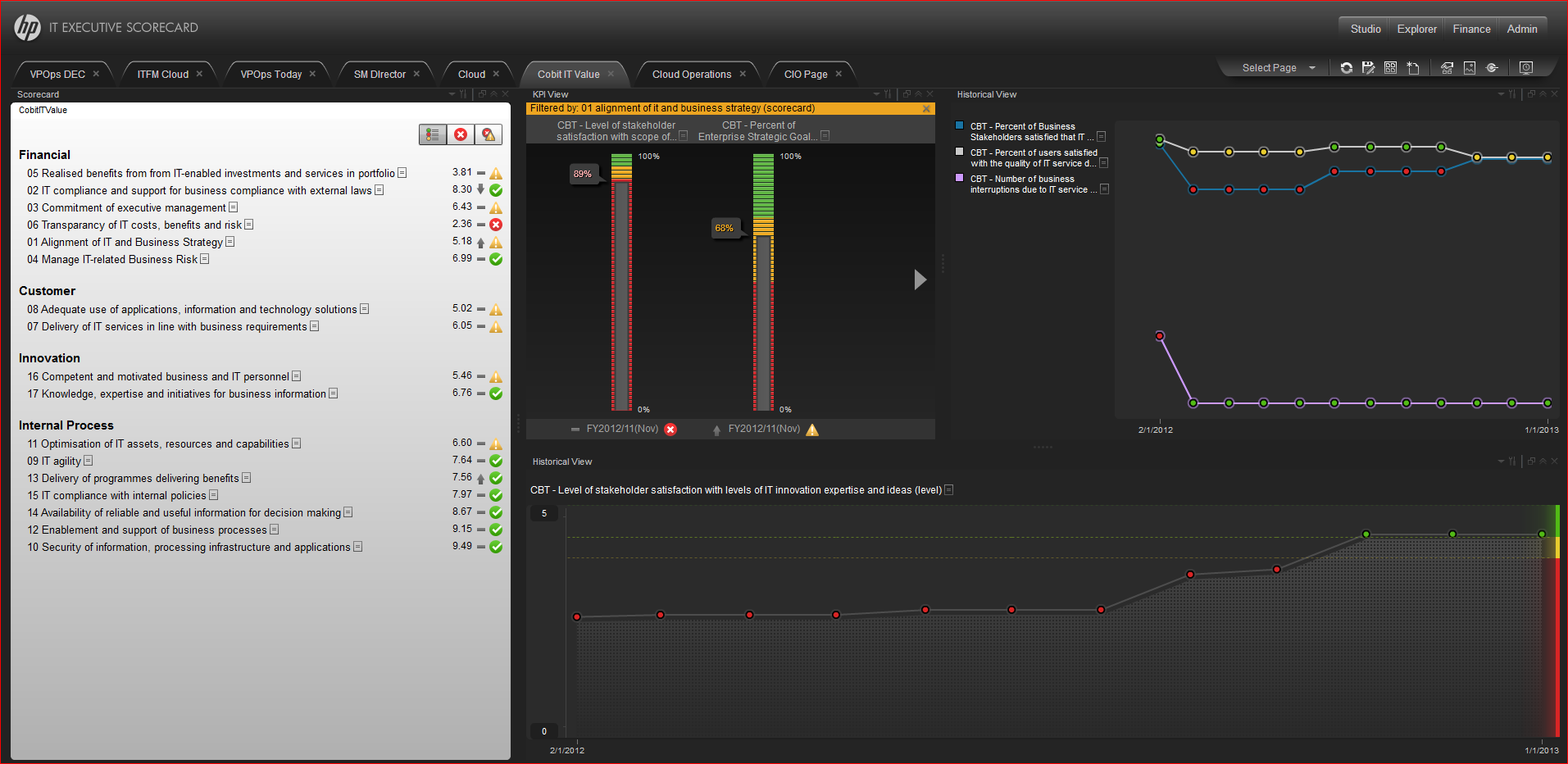1568x764 pixels.
Task: Toggle legend entry Percent of Business Stakeholders satisfied
Action: 1031,132
